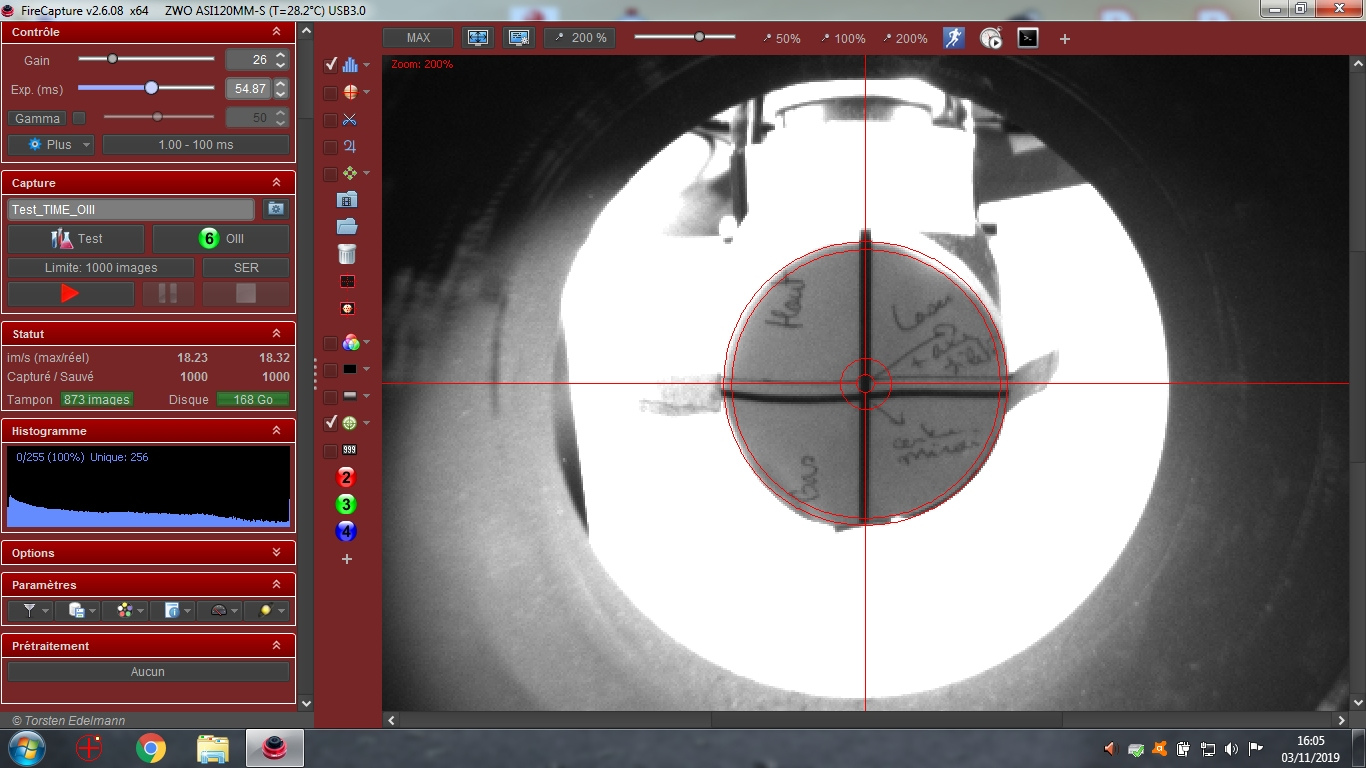Click the capture filename settings icon
1366x768 pixels.
pyautogui.click(x=275, y=209)
